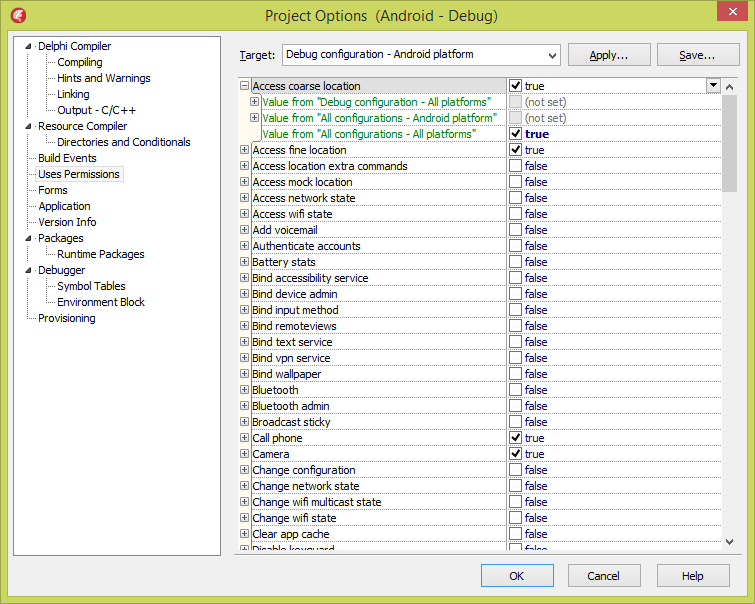Expand the Camera permission row
This screenshot has height=604, width=755.
pos(244,454)
